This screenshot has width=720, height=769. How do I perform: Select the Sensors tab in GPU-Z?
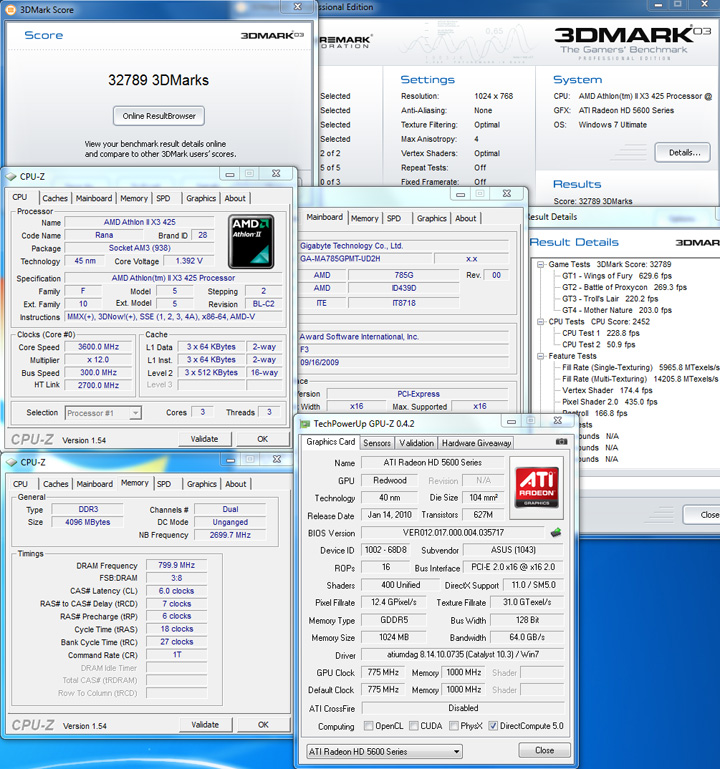coord(377,443)
